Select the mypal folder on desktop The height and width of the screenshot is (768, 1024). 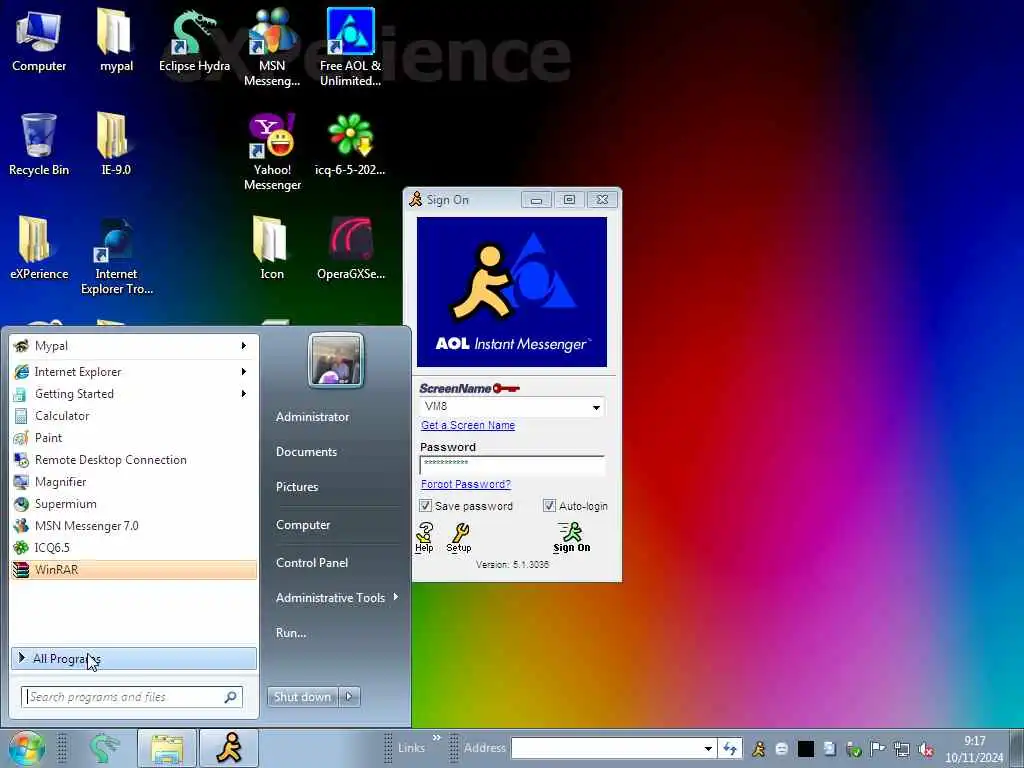(116, 40)
